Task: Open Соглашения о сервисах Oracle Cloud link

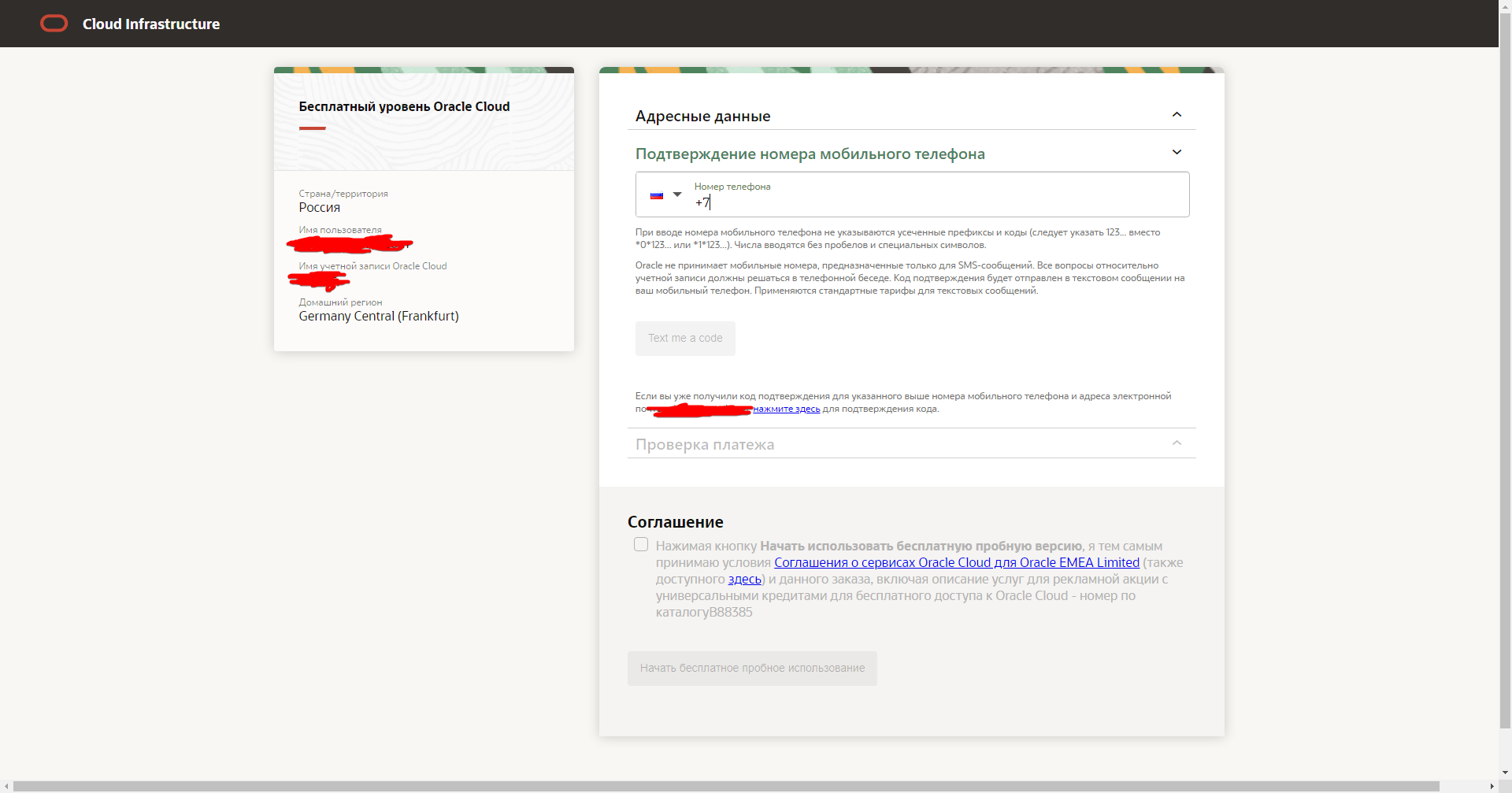Action: coord(957,563)
